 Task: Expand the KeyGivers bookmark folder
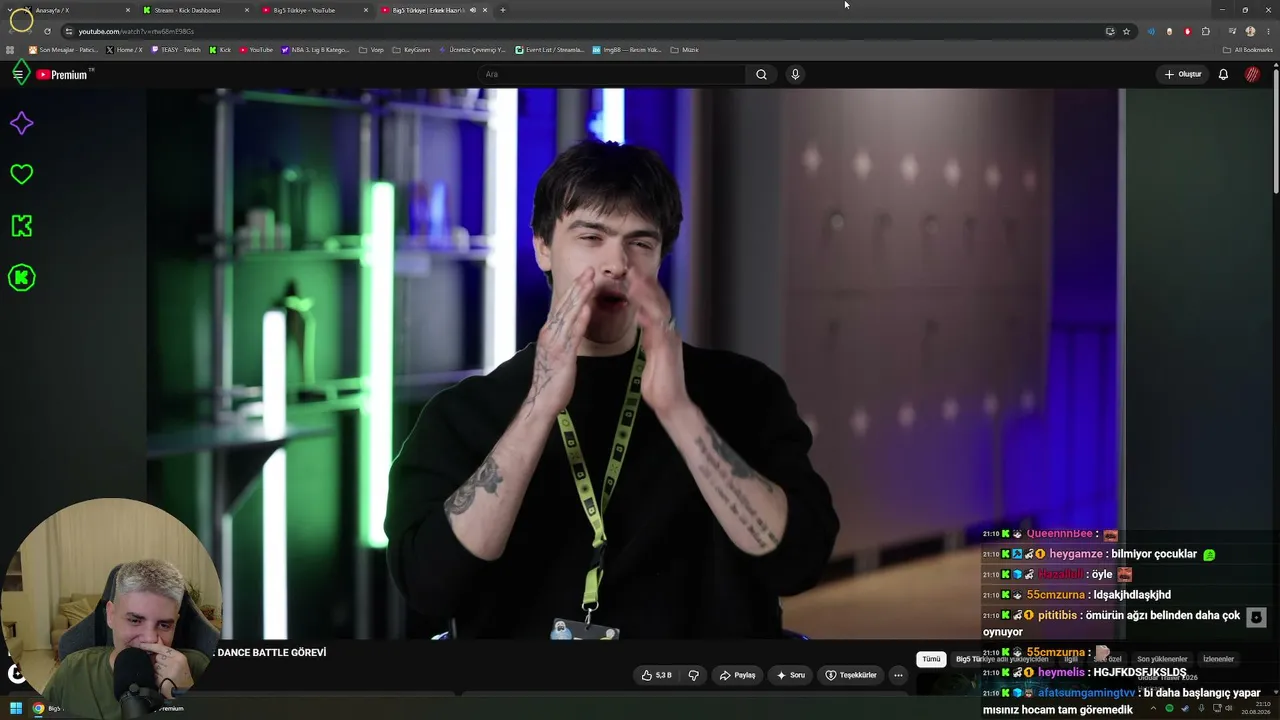click(x=412, y=50)
